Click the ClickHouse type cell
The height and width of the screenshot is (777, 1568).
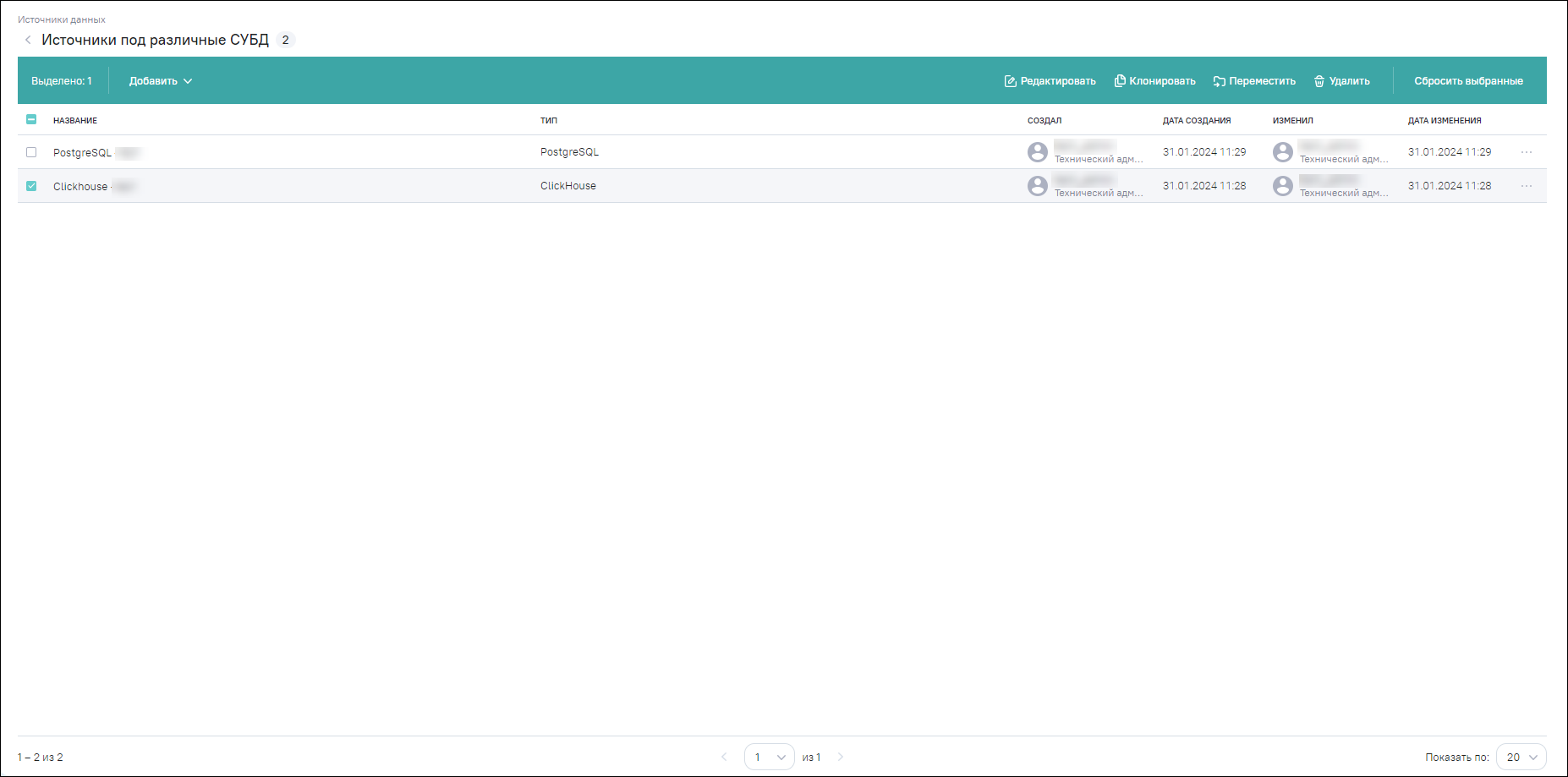pyautogui.click(x=568, y=186)
